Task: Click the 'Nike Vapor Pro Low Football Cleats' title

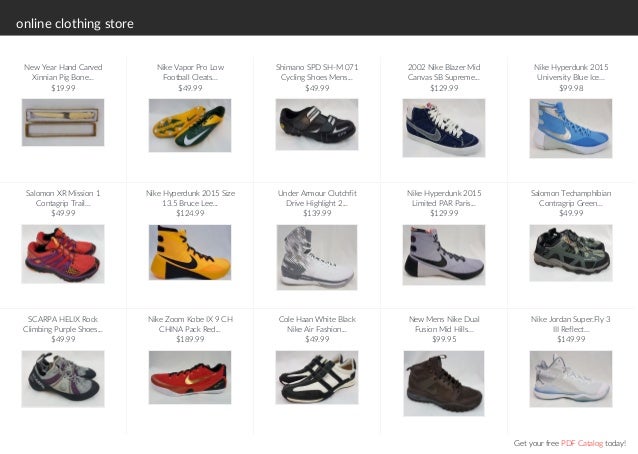Action: 190,72
